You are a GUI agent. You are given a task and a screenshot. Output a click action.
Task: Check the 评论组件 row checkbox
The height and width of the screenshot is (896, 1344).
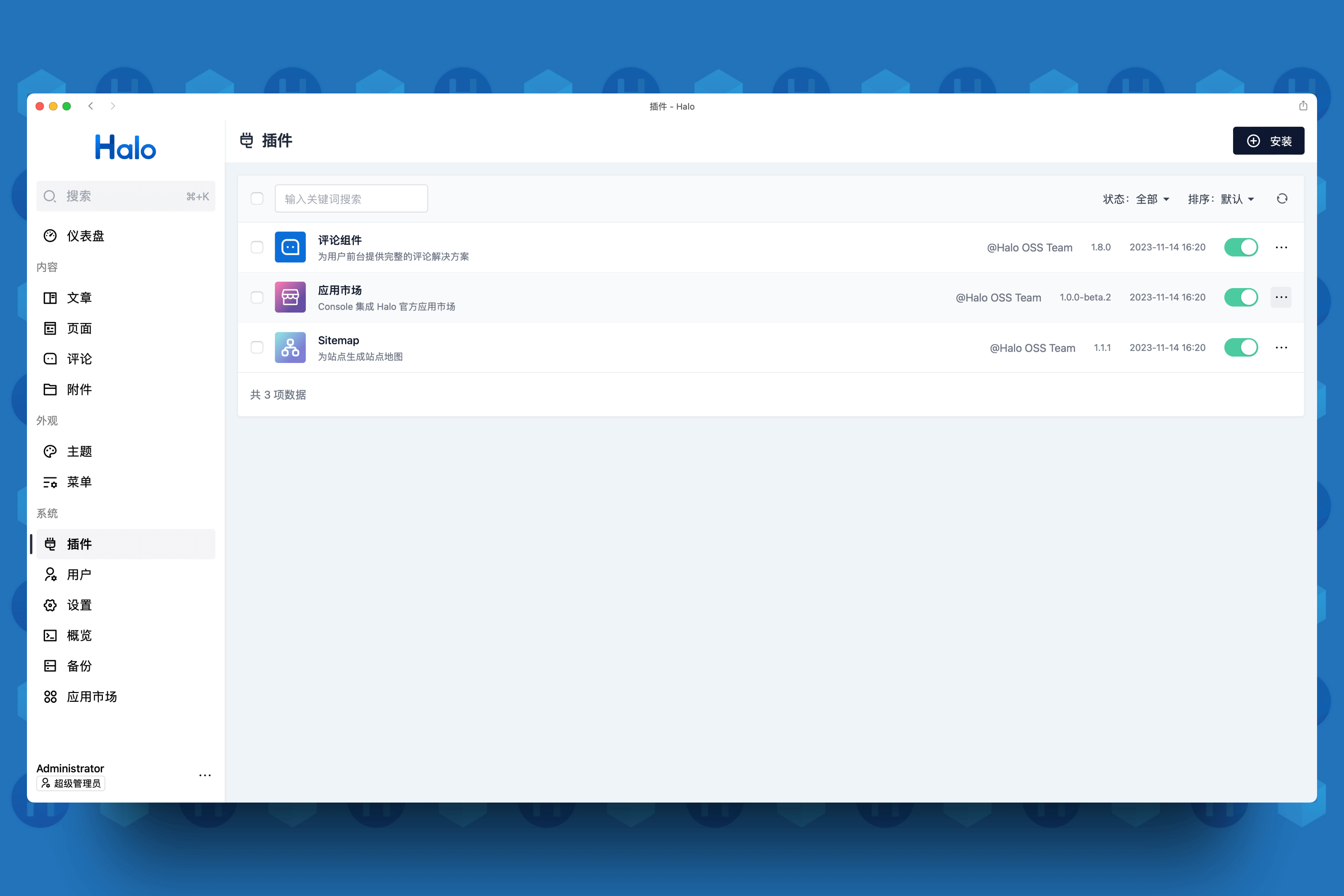point(257,247)
